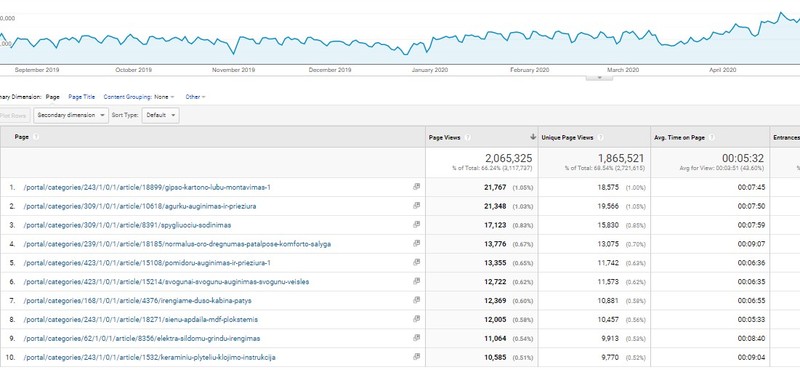Viewport: 800px width, 391px height.
Task: Click help icon next to Page column header
Action: [x=36, y=137]
